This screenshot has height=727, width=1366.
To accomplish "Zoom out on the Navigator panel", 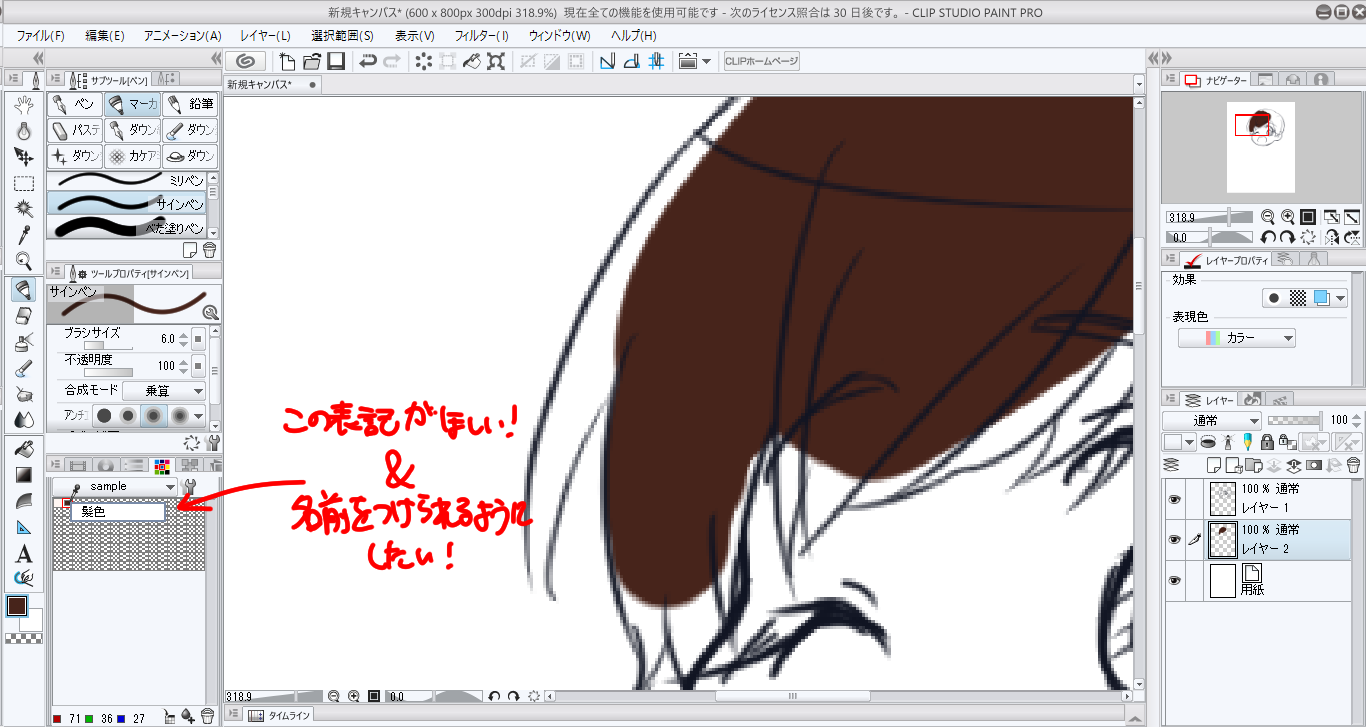I will [x=1268, y=217].
